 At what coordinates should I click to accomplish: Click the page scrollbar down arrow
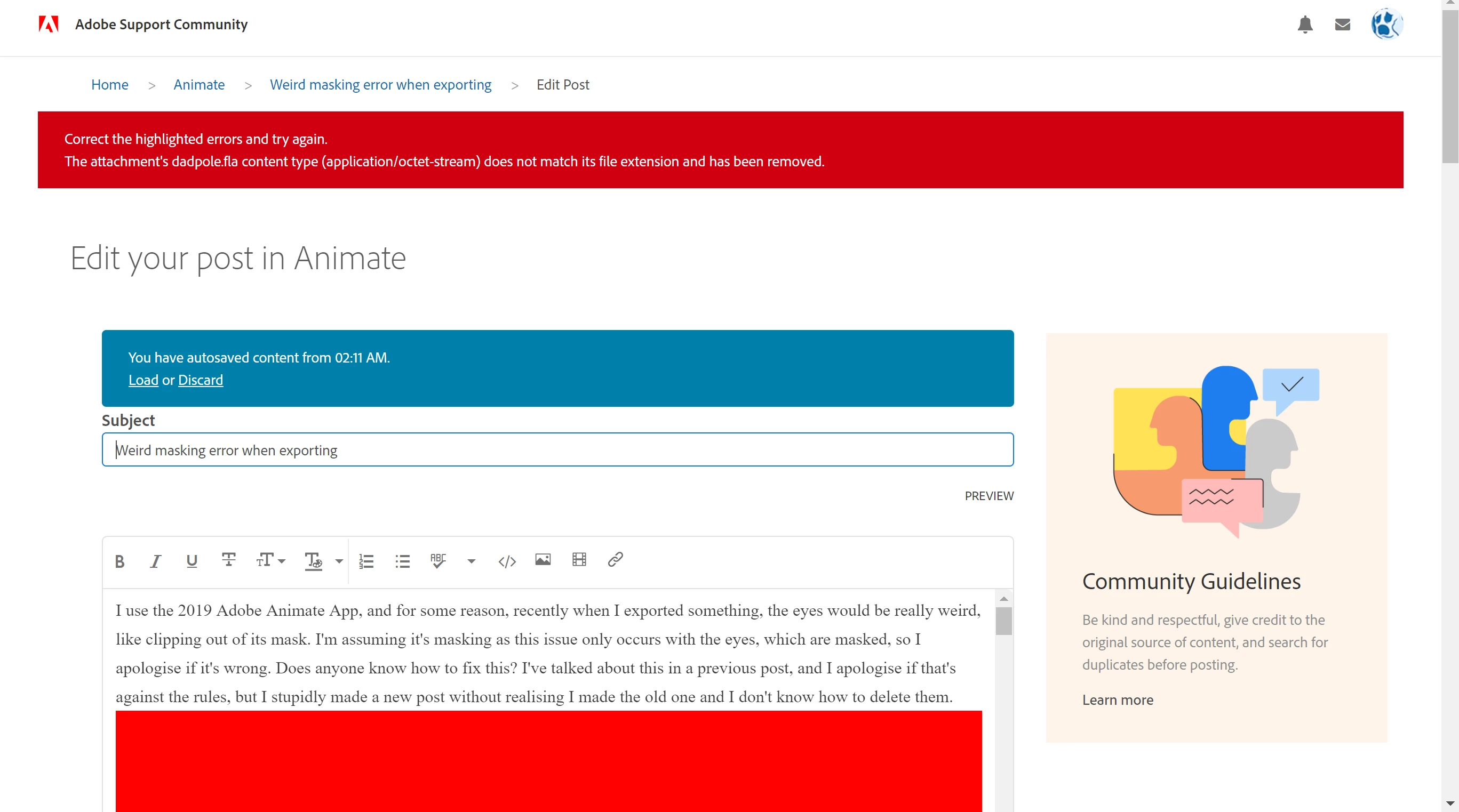[1450, 804]
